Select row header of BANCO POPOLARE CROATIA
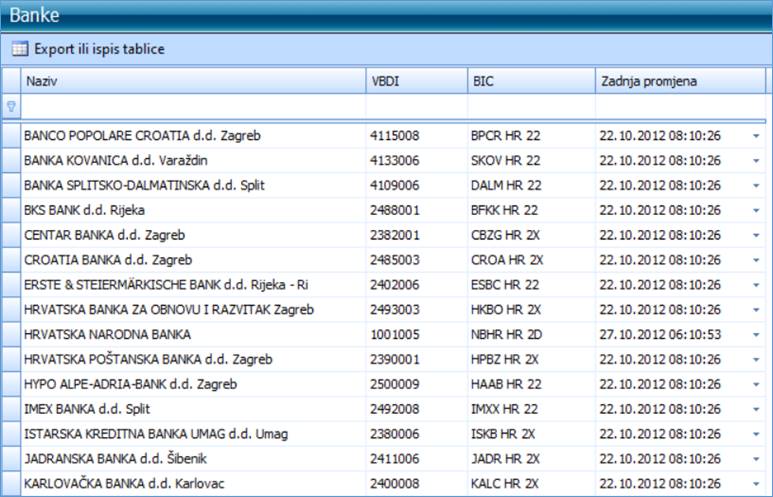Viewport: 773px width, 497px height. click(11, 136)
